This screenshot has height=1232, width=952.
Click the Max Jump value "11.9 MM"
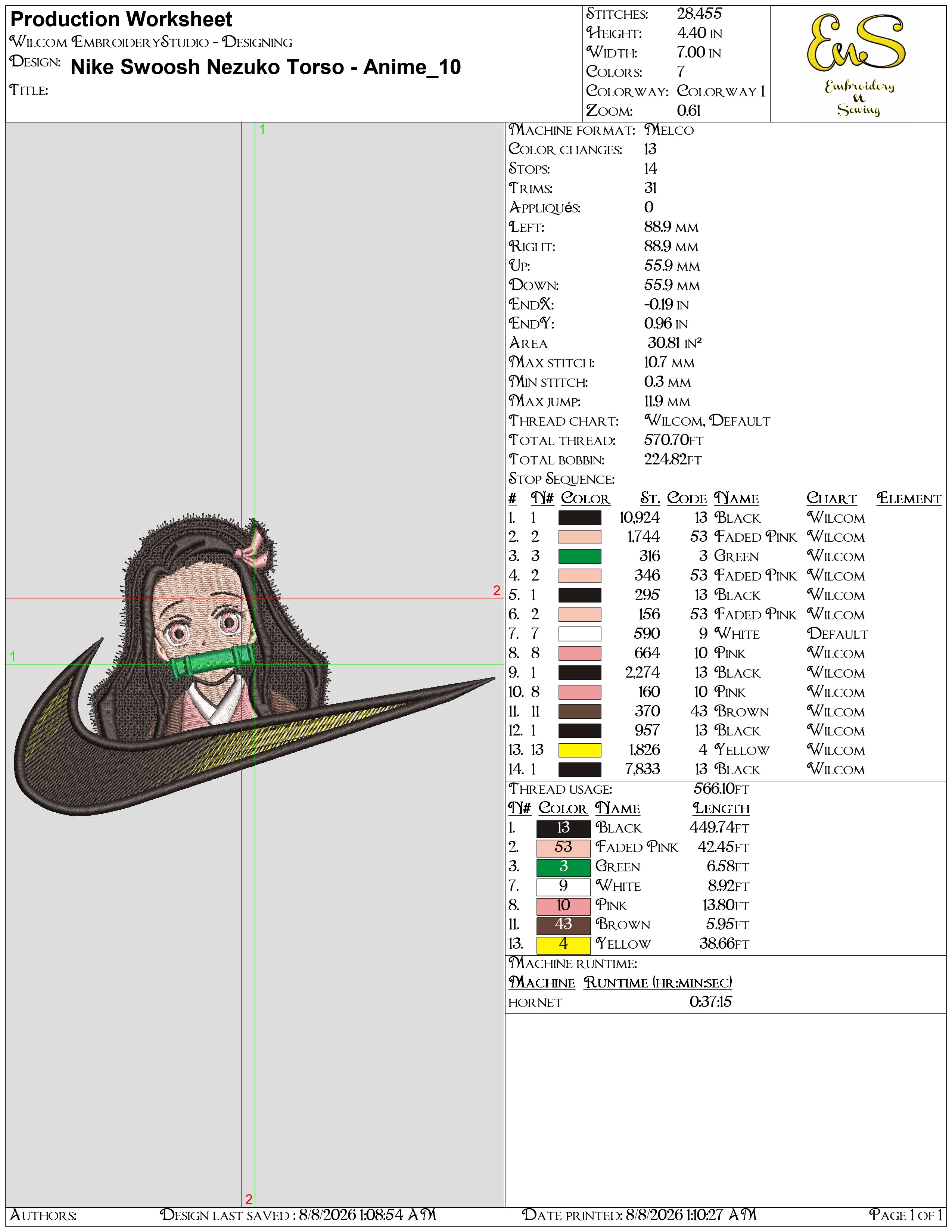[x=667, y=402]
